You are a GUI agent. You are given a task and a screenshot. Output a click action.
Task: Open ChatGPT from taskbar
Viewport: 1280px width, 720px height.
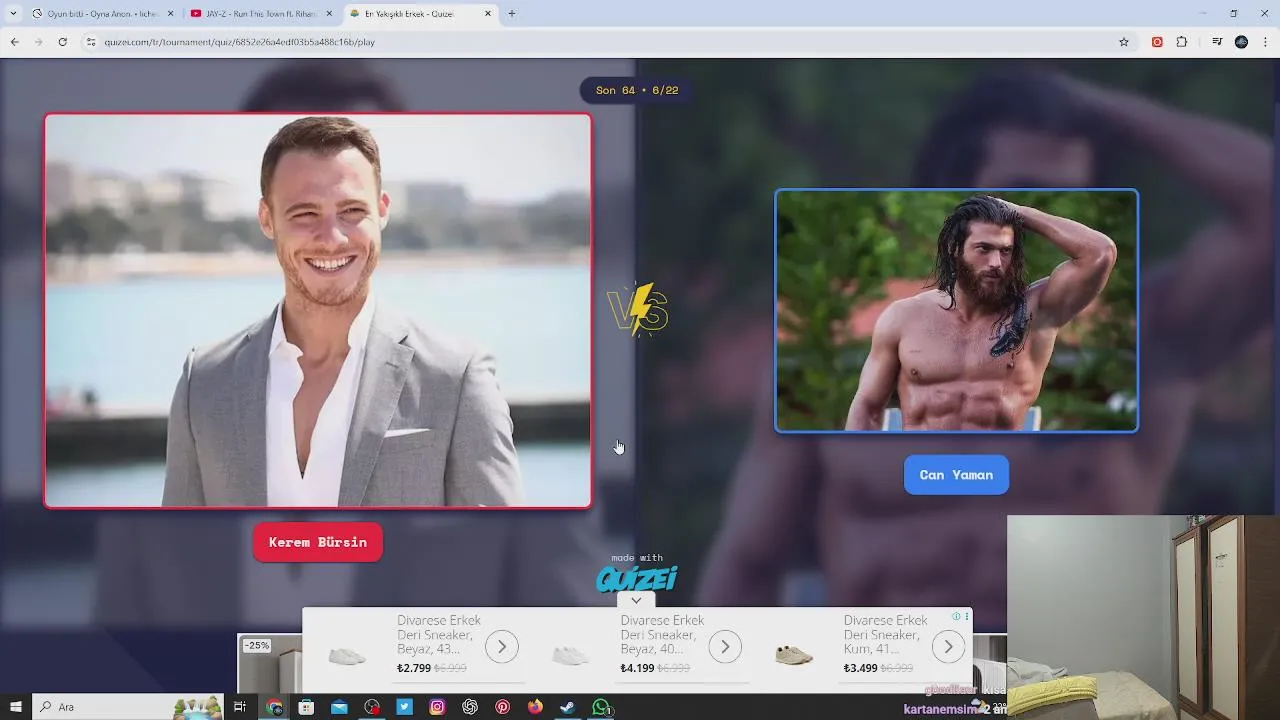pos(470,707)
